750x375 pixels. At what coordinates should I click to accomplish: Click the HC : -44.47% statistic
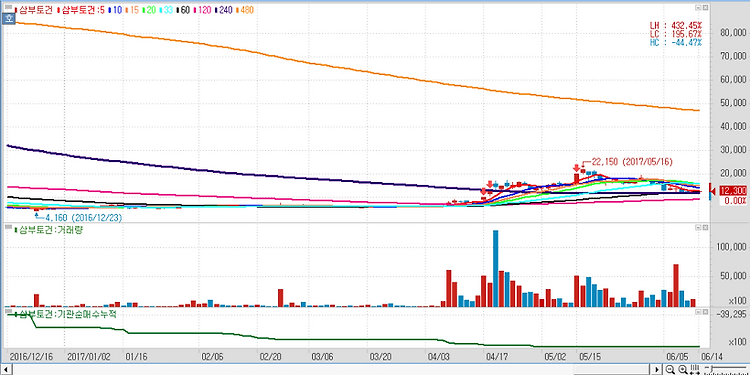(x=675, y=43)
